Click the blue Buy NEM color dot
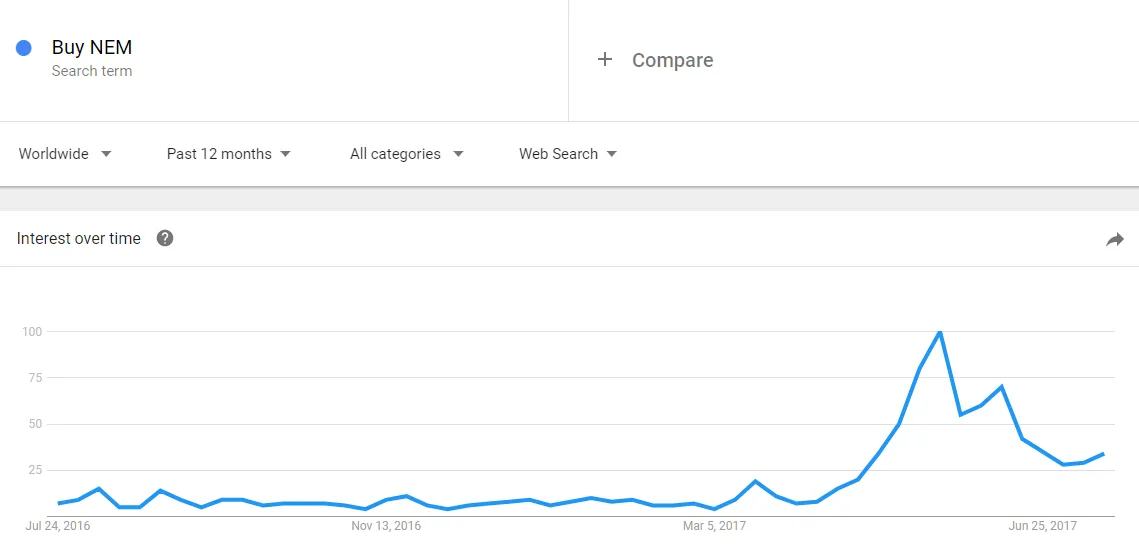Image resolution: width=1139 pixels, height=559 pixels. point(23,49)
